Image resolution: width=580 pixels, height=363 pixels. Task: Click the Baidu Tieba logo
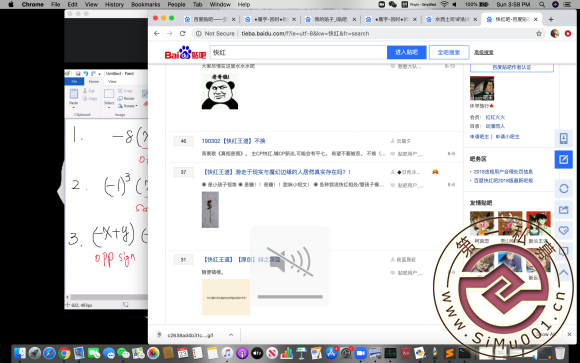point(185,53)
